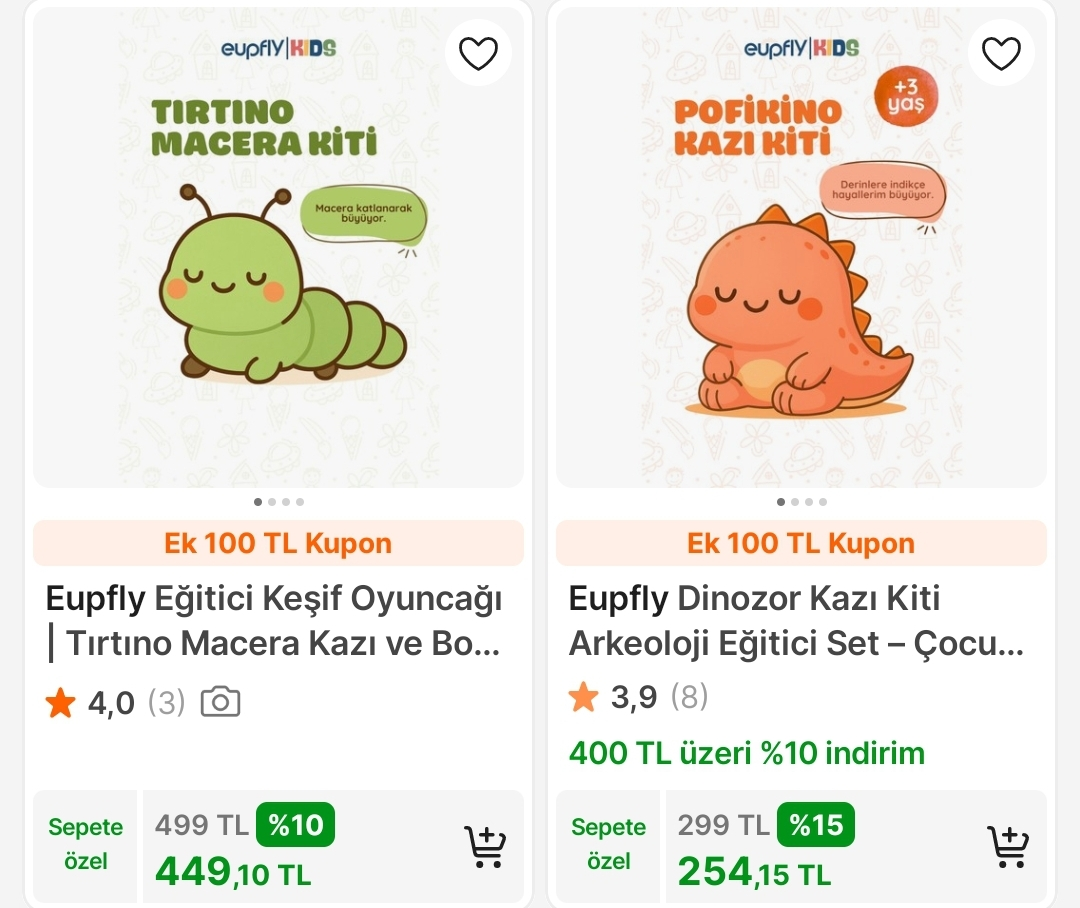Tap the 3,9 rating star icon
This screenshot has height=908, width=1080.
584,697
